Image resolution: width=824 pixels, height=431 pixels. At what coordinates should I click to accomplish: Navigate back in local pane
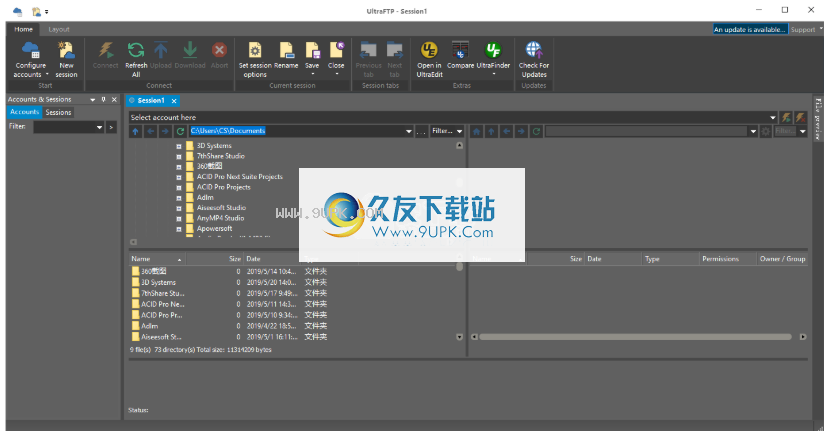150,131
